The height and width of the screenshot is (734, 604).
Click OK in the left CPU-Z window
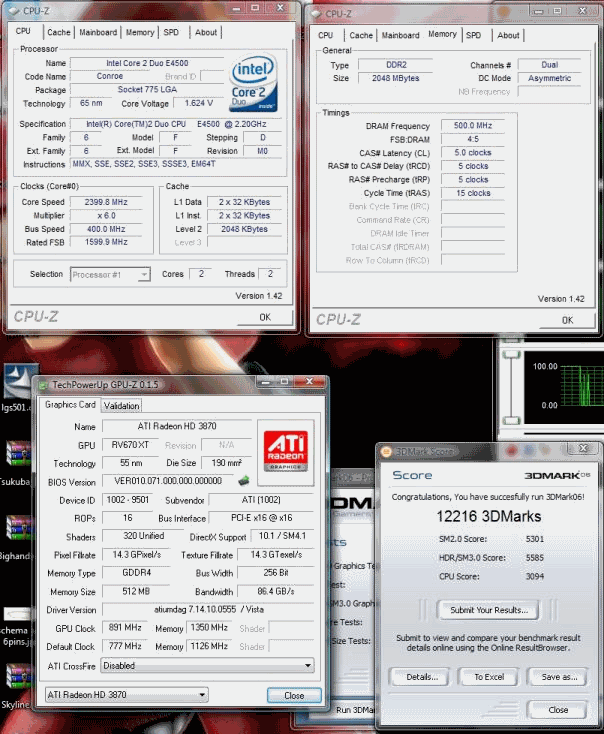pos(265,317)
